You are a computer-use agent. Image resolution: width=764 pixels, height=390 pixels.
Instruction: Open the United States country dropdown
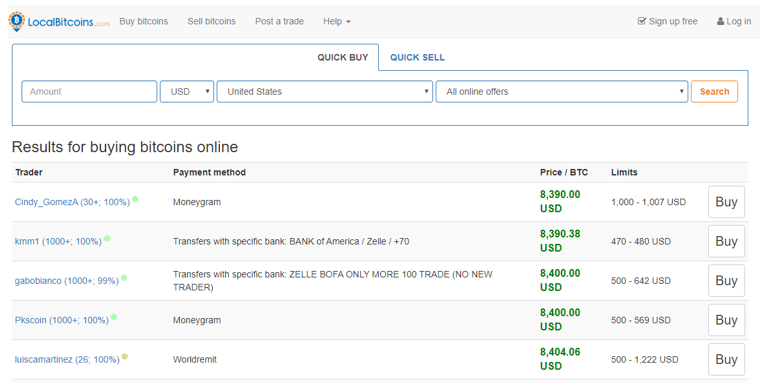pyautogui.click(x=325, y=92)
